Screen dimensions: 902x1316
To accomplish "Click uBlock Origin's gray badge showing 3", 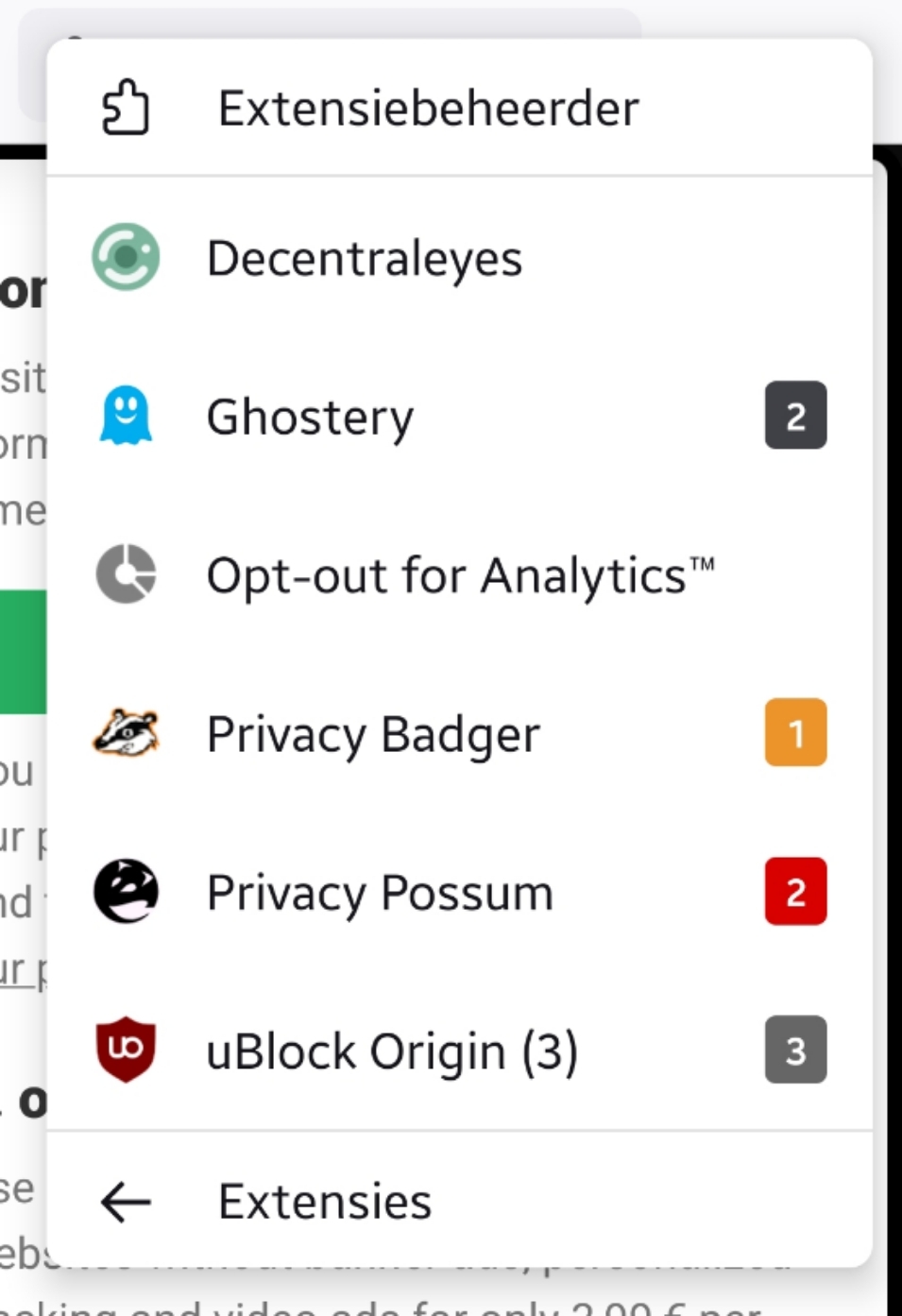I will pos(795,1050).
